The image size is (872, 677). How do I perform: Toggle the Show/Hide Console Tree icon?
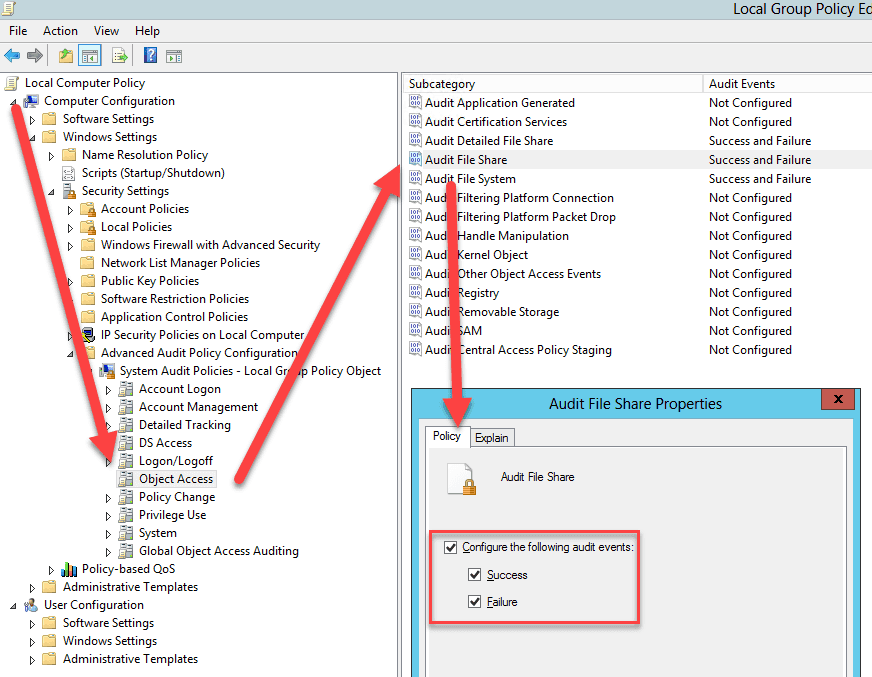point(90,56)
